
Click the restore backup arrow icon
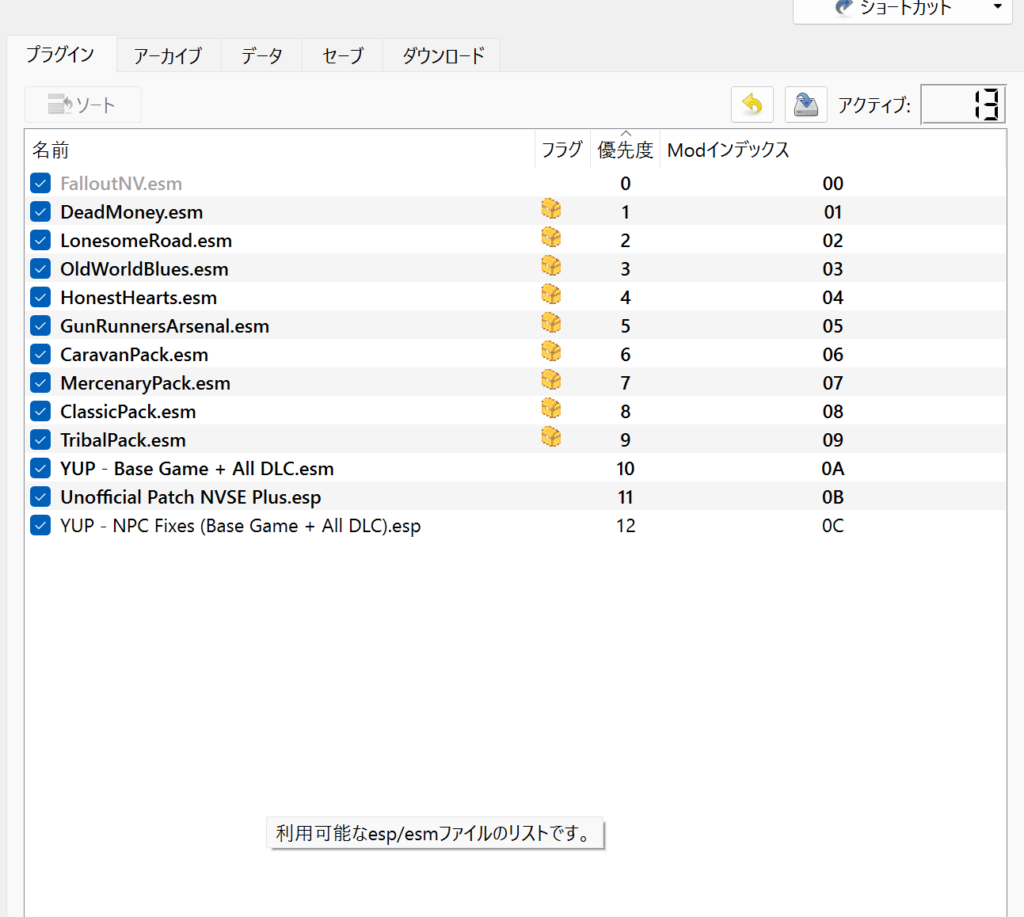(x=752, y=104)
